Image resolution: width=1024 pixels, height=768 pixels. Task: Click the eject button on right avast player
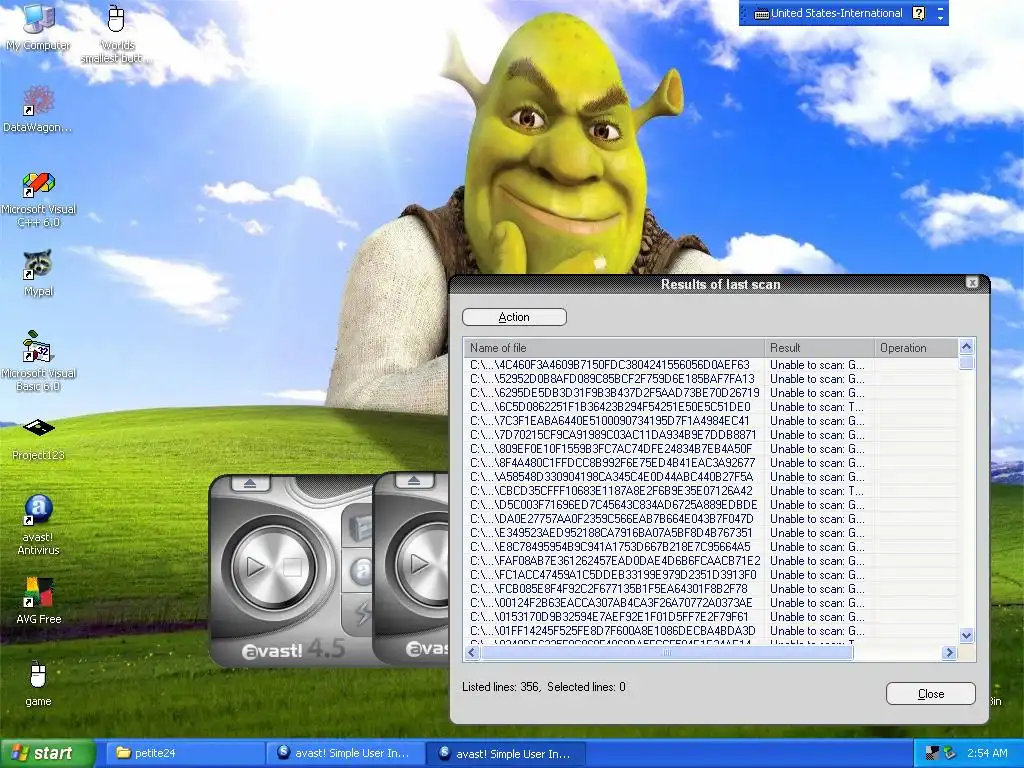click(413, 481)
